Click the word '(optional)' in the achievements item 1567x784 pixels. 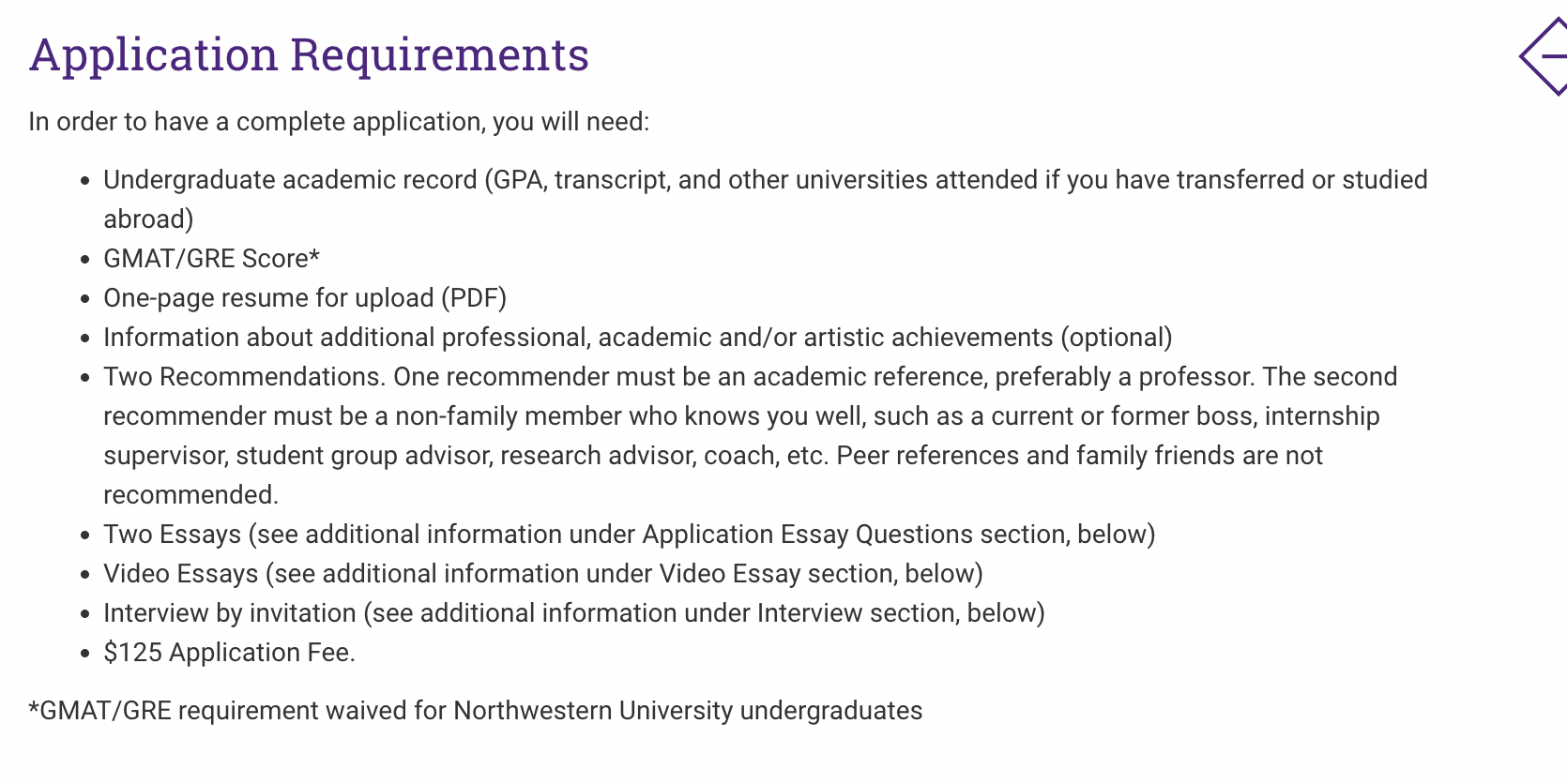1117,338
